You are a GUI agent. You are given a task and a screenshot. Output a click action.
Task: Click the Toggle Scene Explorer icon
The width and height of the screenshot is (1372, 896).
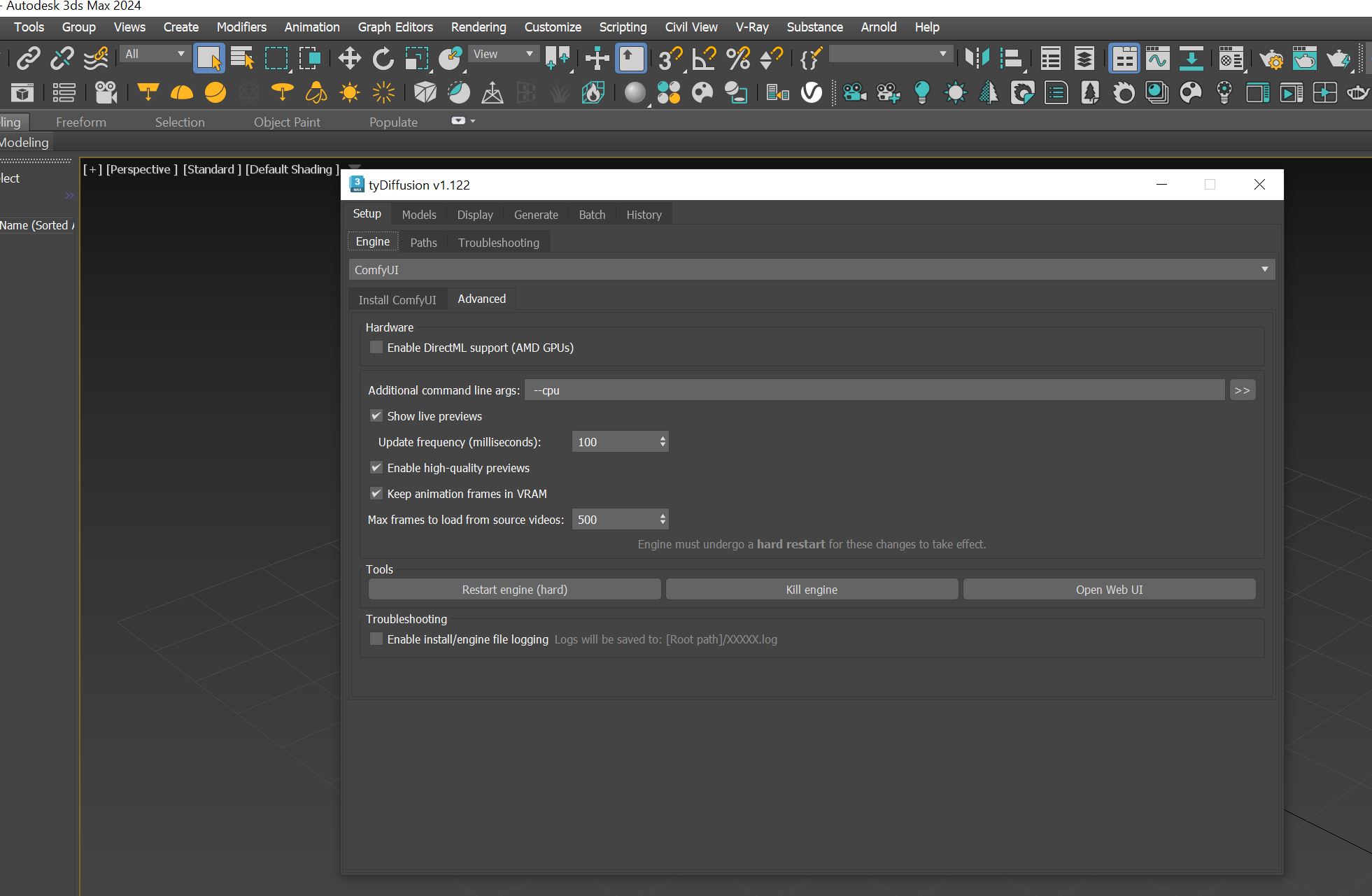[x=1050, y=58]
